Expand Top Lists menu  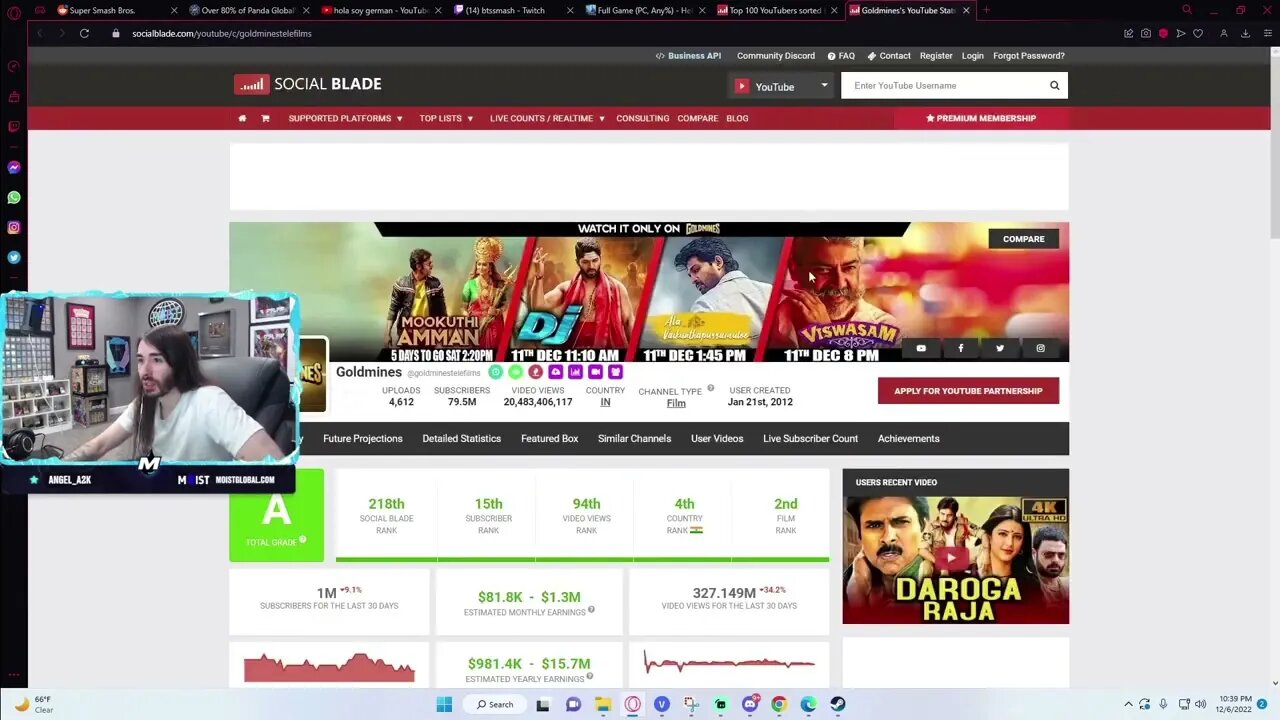pyautogui.click(x=446, y=118)
